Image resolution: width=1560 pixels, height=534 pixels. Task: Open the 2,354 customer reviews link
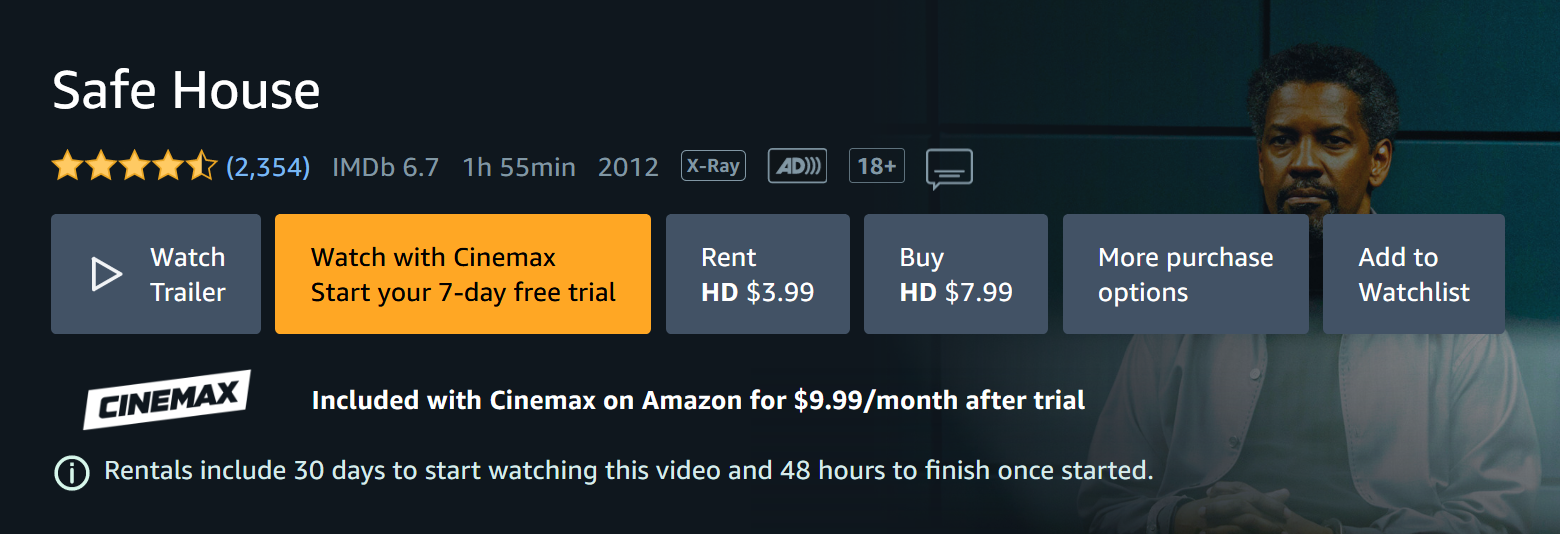coord(268,167)
